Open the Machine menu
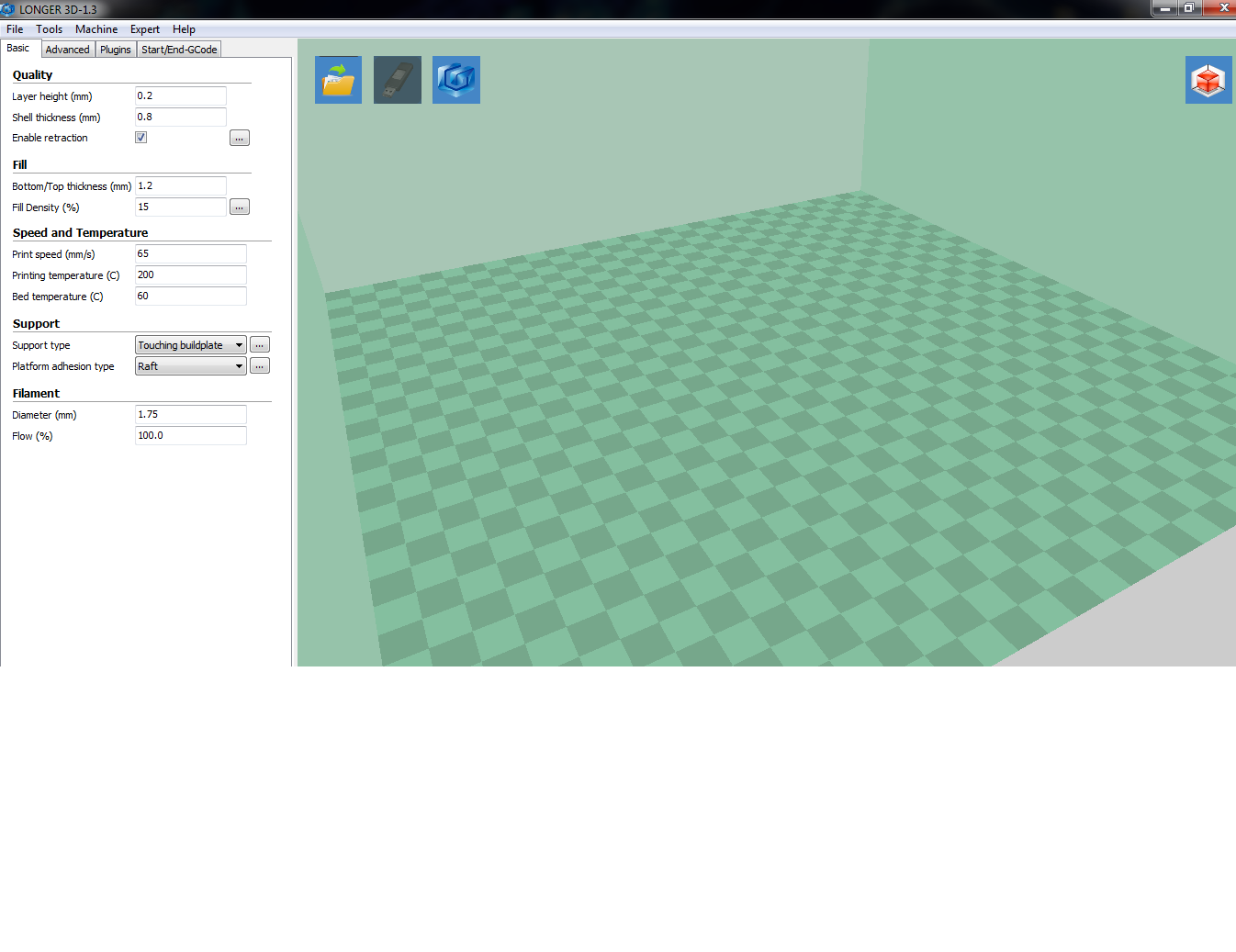 96,29
